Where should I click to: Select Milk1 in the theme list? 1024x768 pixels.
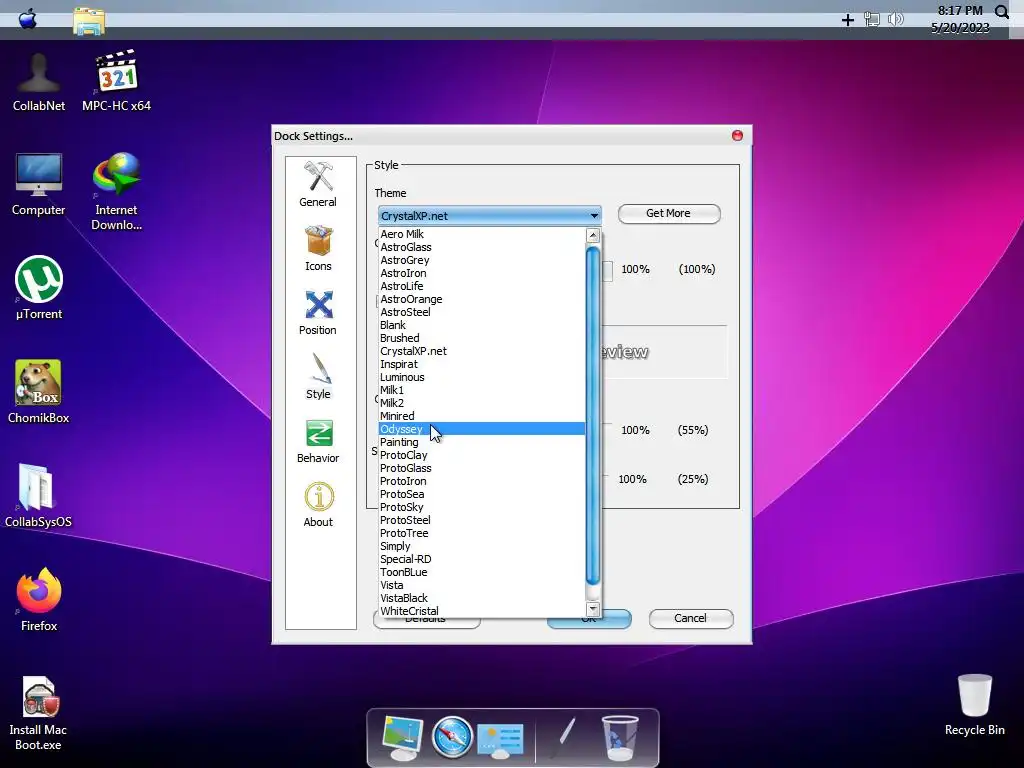482,390
